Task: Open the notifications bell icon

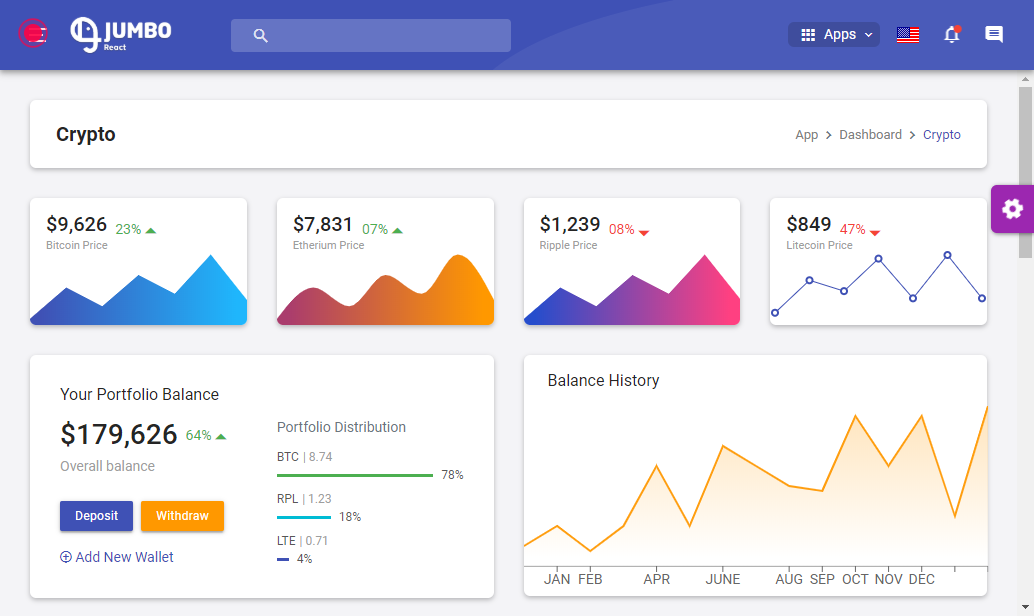Action: (x=952, y=34)
